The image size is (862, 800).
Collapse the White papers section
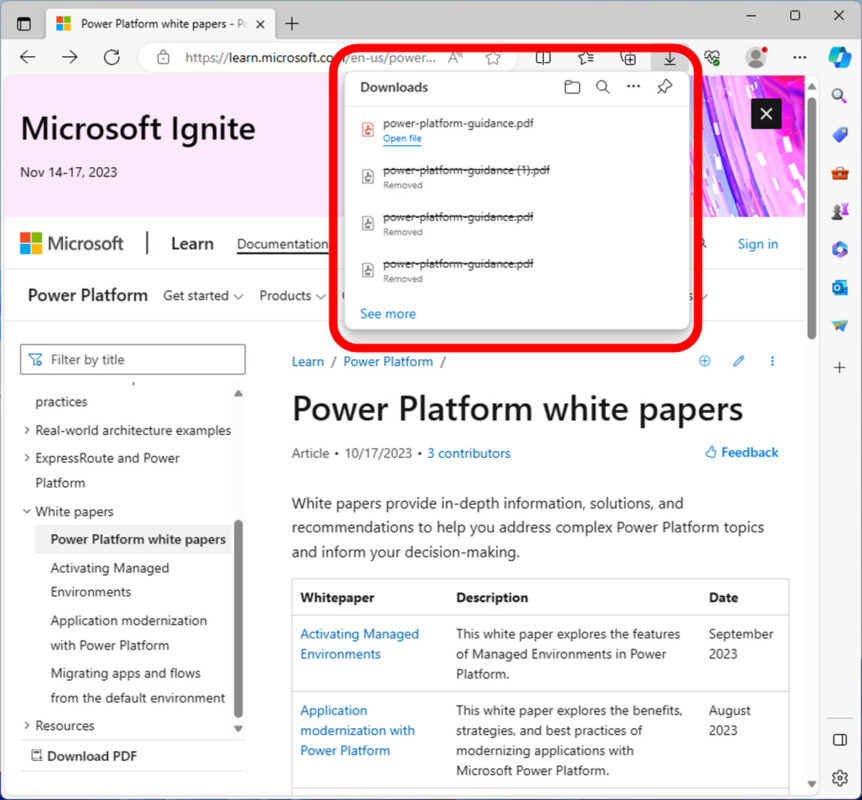click(26, 511)
